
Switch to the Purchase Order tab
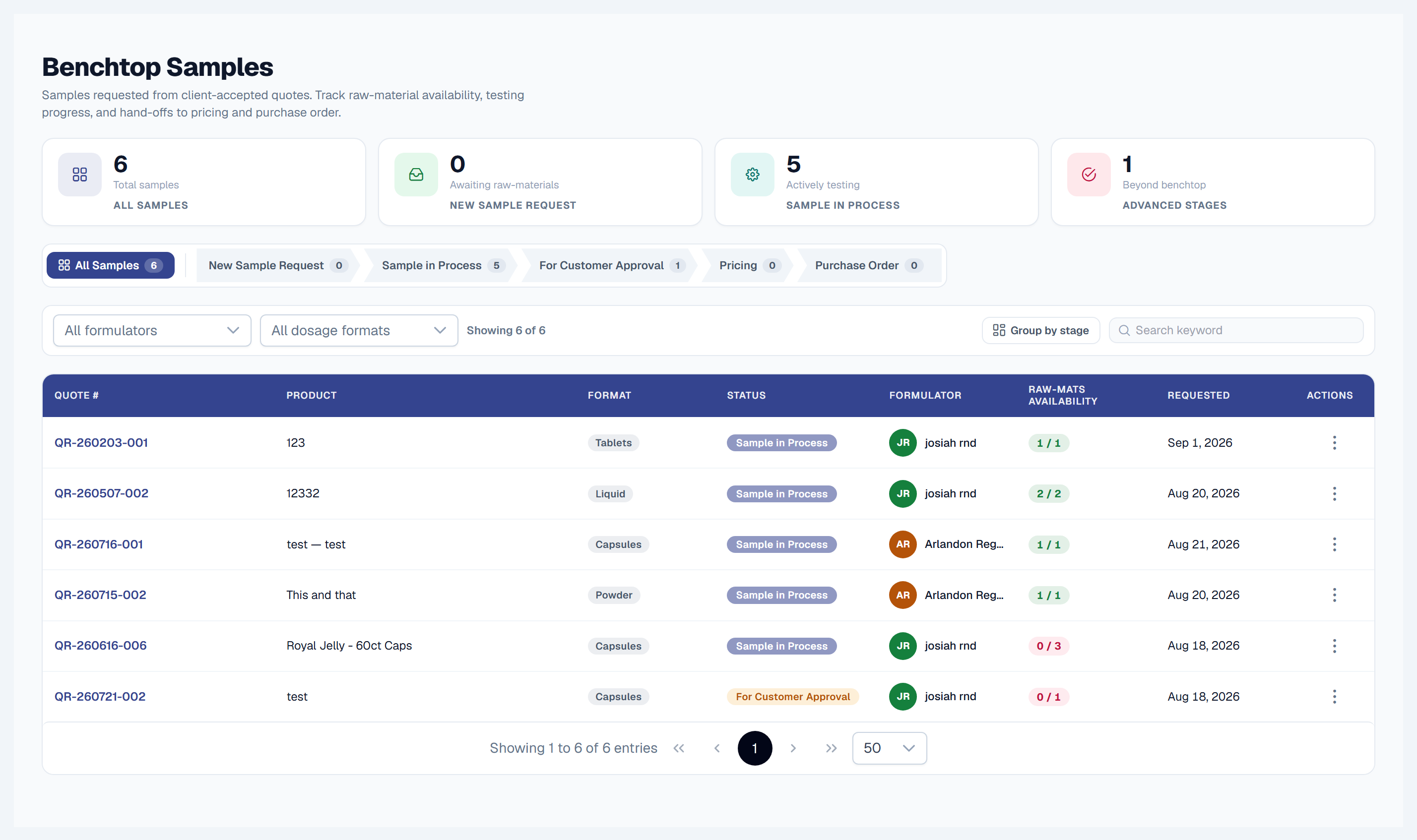click(x=869, y=265)
